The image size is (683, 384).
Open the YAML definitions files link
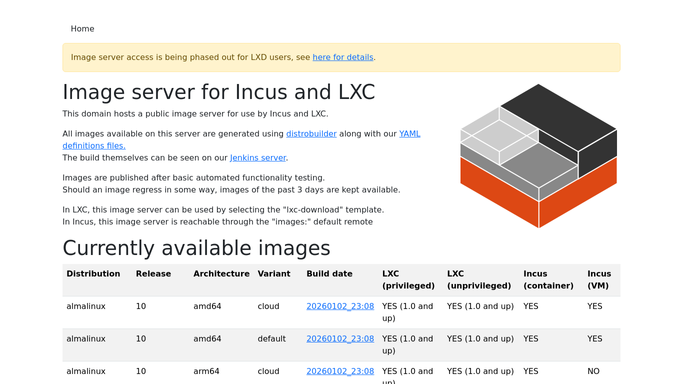[241, 140]
